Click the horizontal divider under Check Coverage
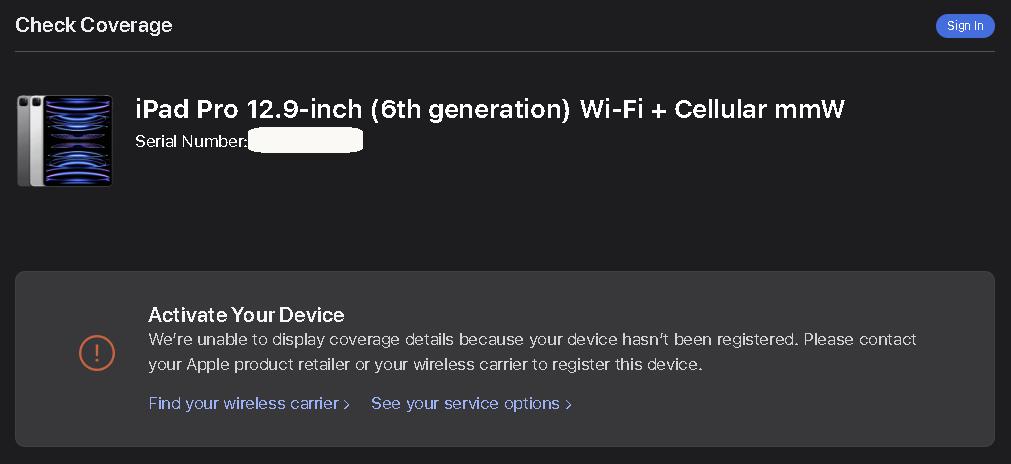 pyautogui.click(x=505, y=52)
